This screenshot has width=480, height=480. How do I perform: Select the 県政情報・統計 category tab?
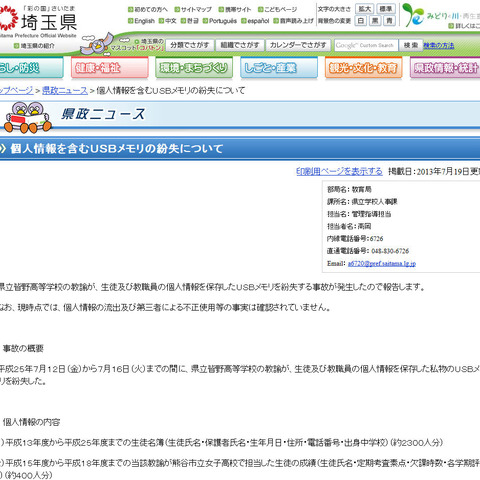coord(445,68)
